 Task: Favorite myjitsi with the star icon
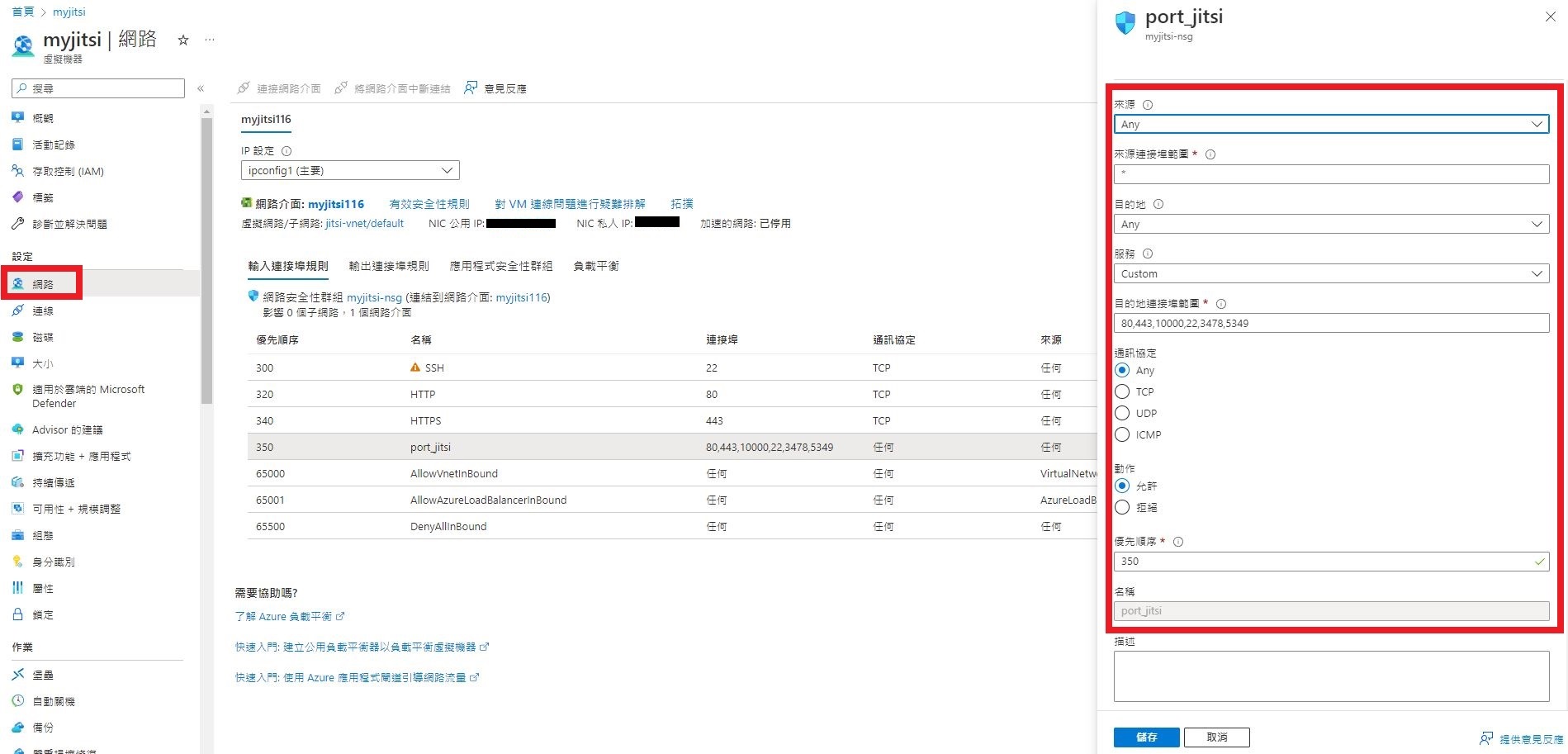[183, 40]
